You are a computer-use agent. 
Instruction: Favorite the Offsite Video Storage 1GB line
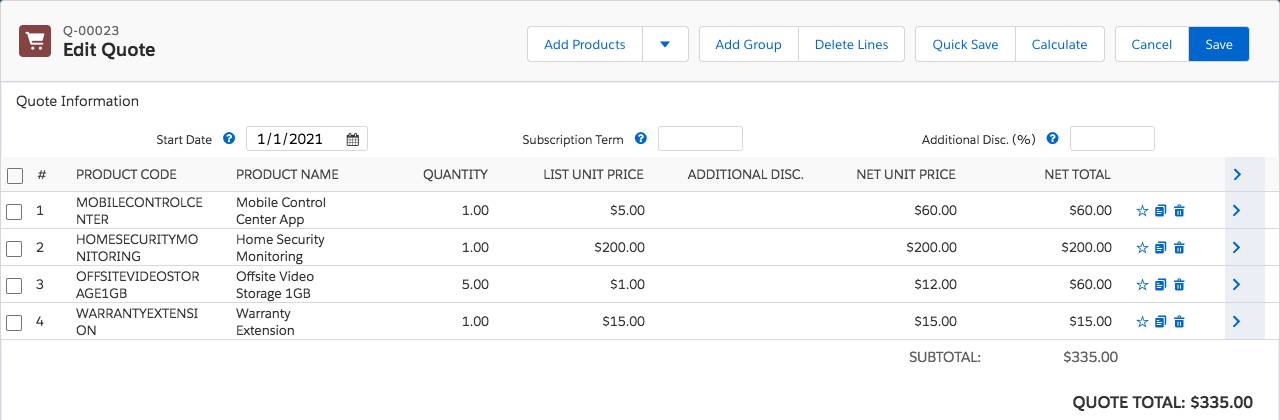(1142, 285)
